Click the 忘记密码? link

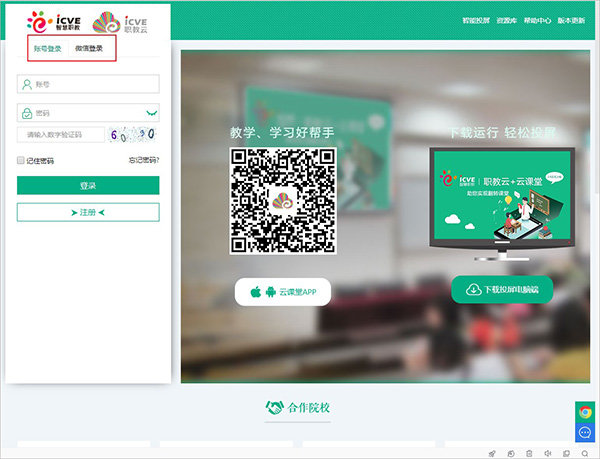144,160
